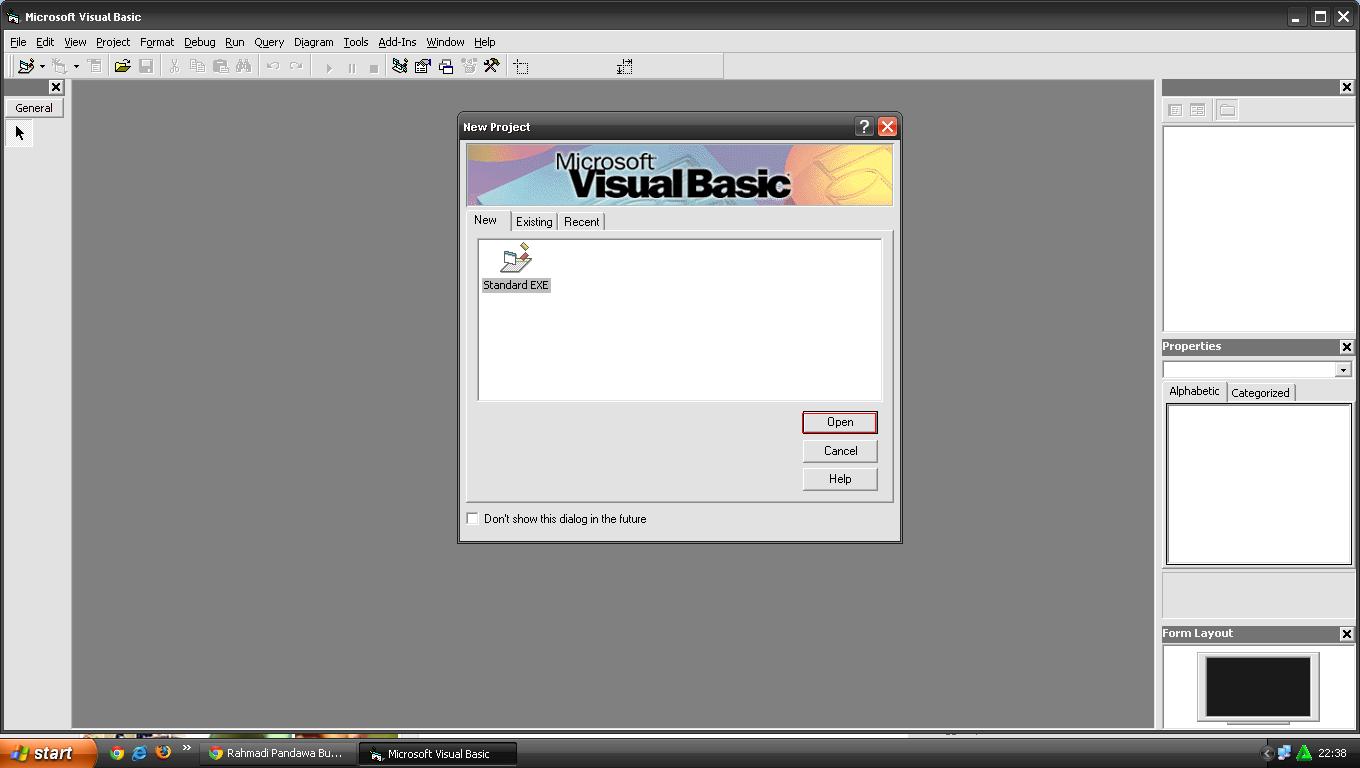Switch to the Existing tab

533,221
